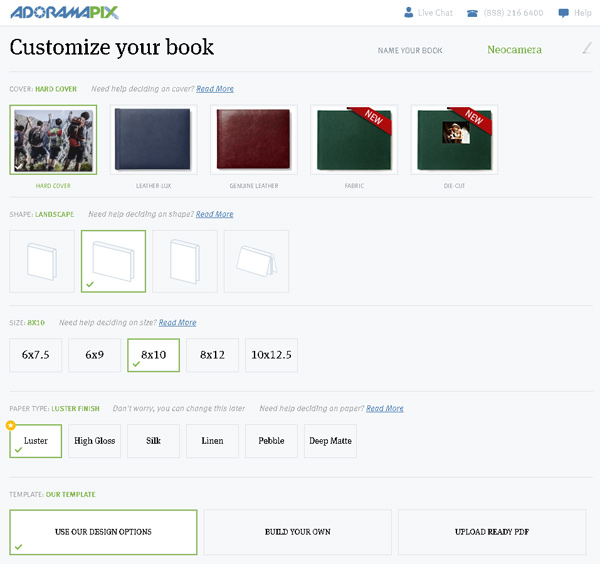Pick the Genuine Leather cover
The height and width of the screenshot is (564, 600).
click(x=254, y=140)
